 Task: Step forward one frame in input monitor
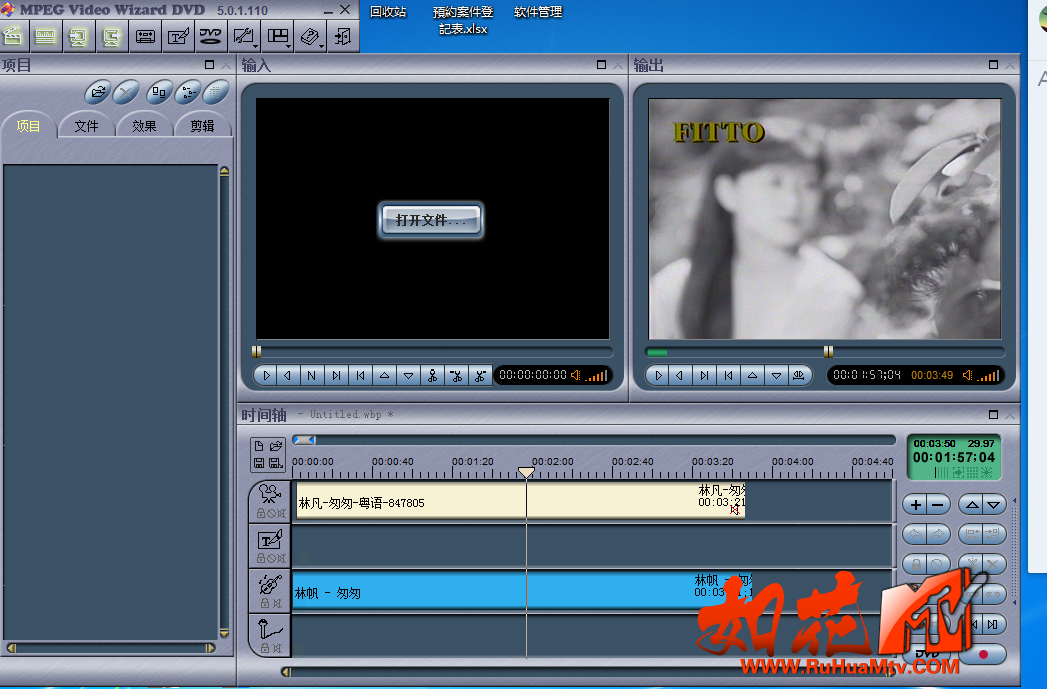pos(337,376)
